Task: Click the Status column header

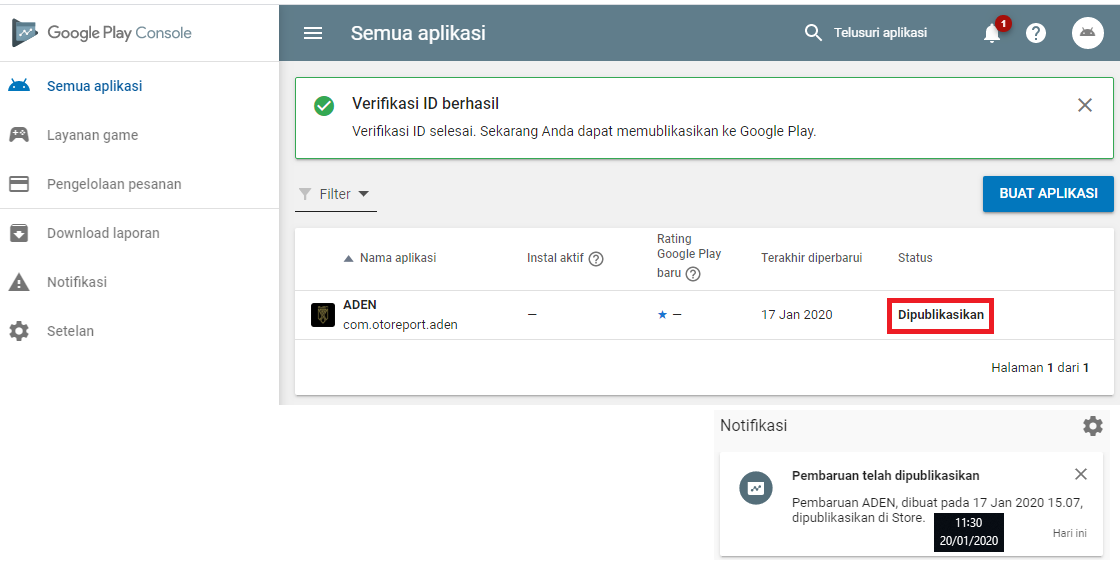Action: coord(915,258)
